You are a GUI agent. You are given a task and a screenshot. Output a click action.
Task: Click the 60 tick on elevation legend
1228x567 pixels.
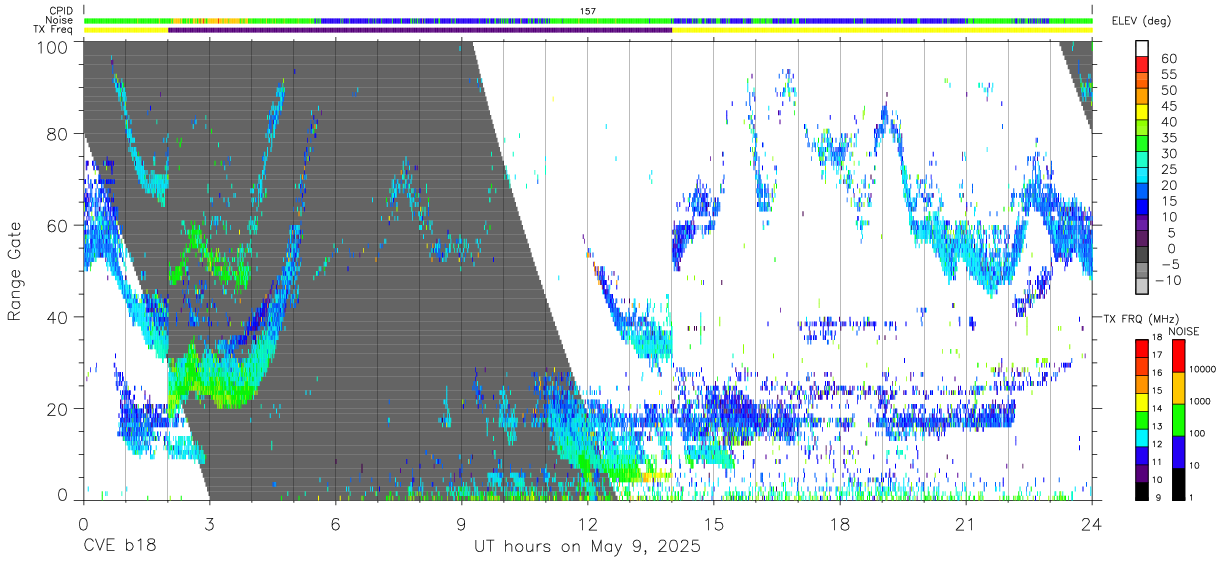[x=1167, y=58]
